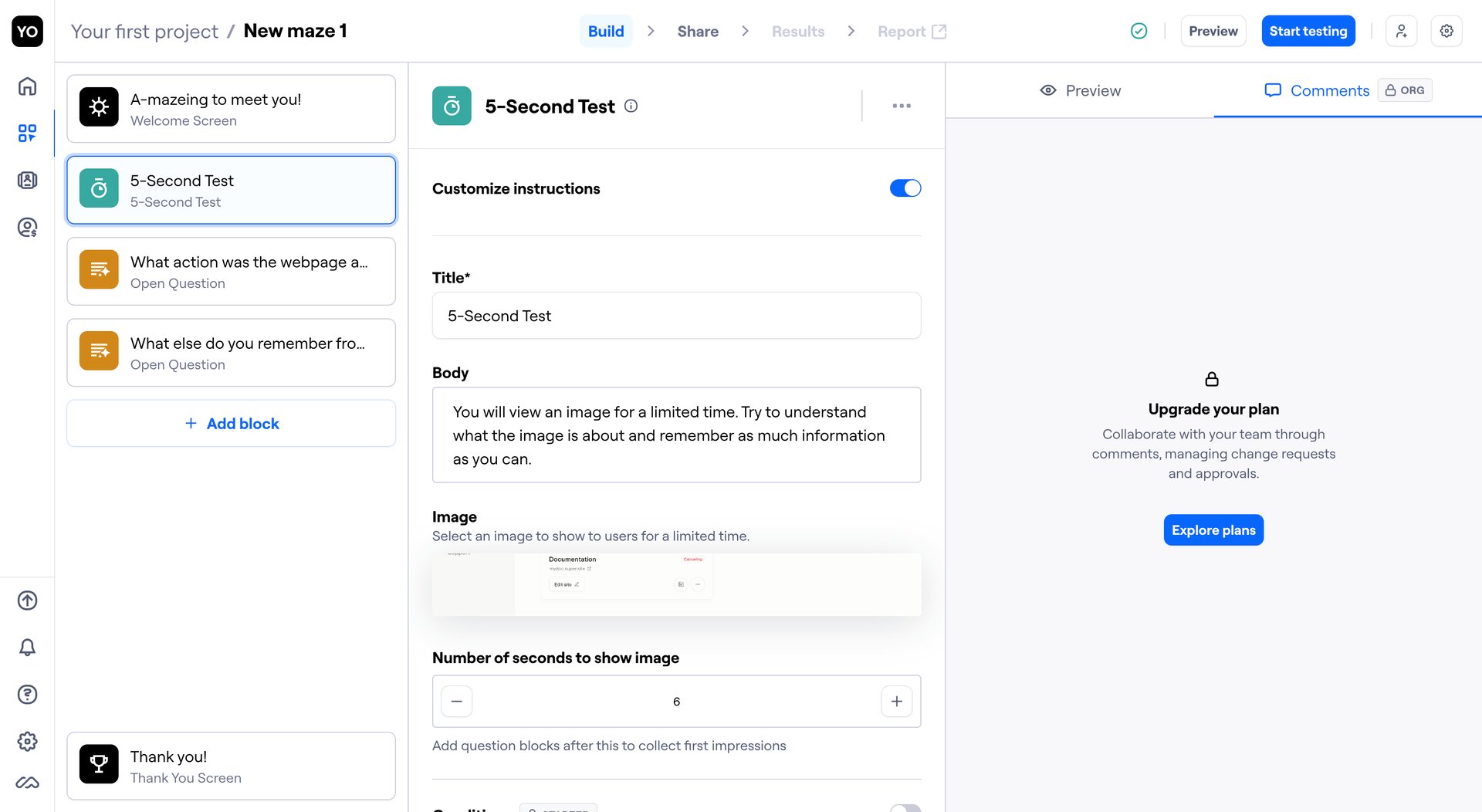Switch to the Share tab

697,31
